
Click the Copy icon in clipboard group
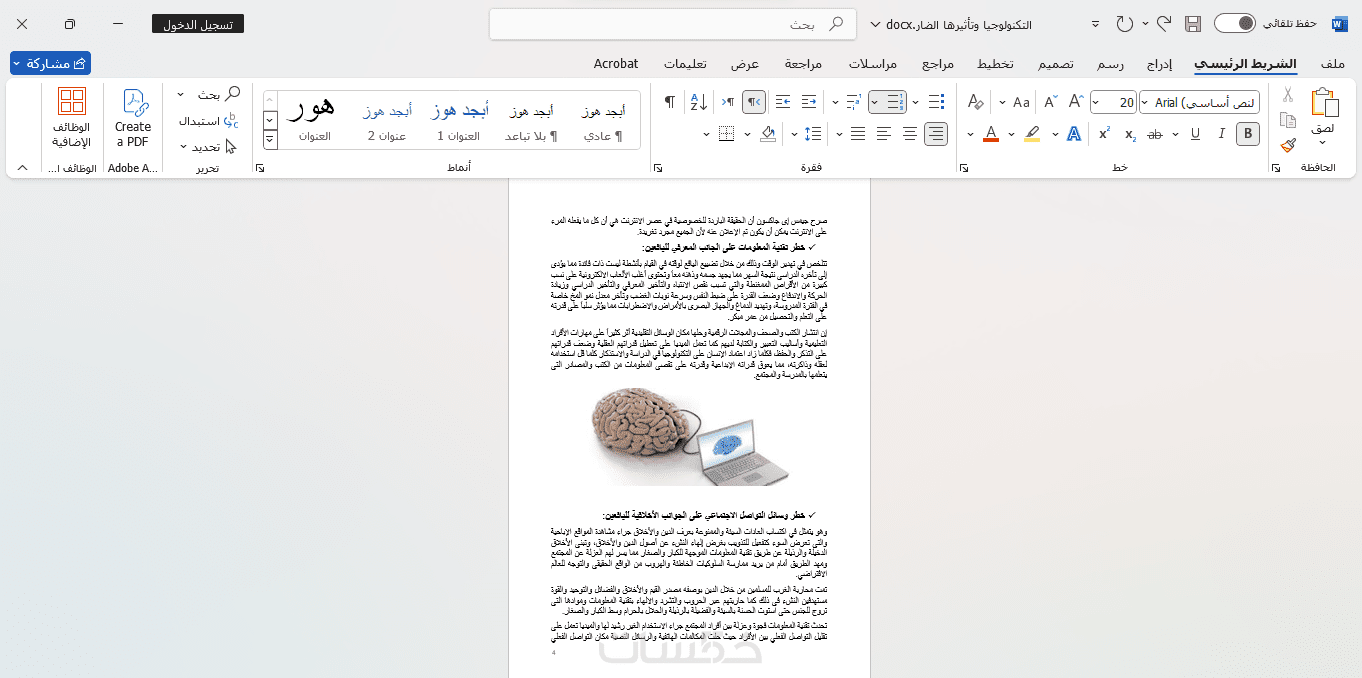(x=1288, y=119)
